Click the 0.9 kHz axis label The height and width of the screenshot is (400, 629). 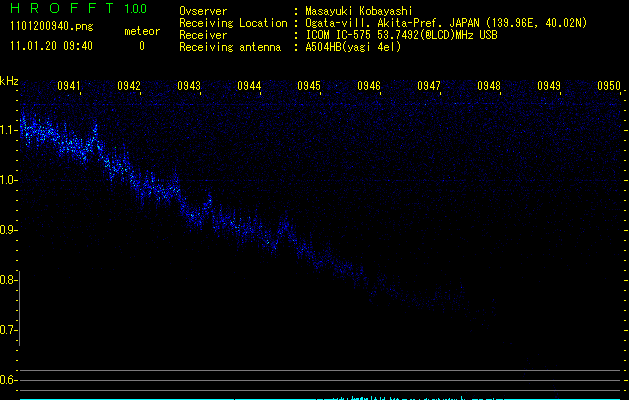pos(9,230)
